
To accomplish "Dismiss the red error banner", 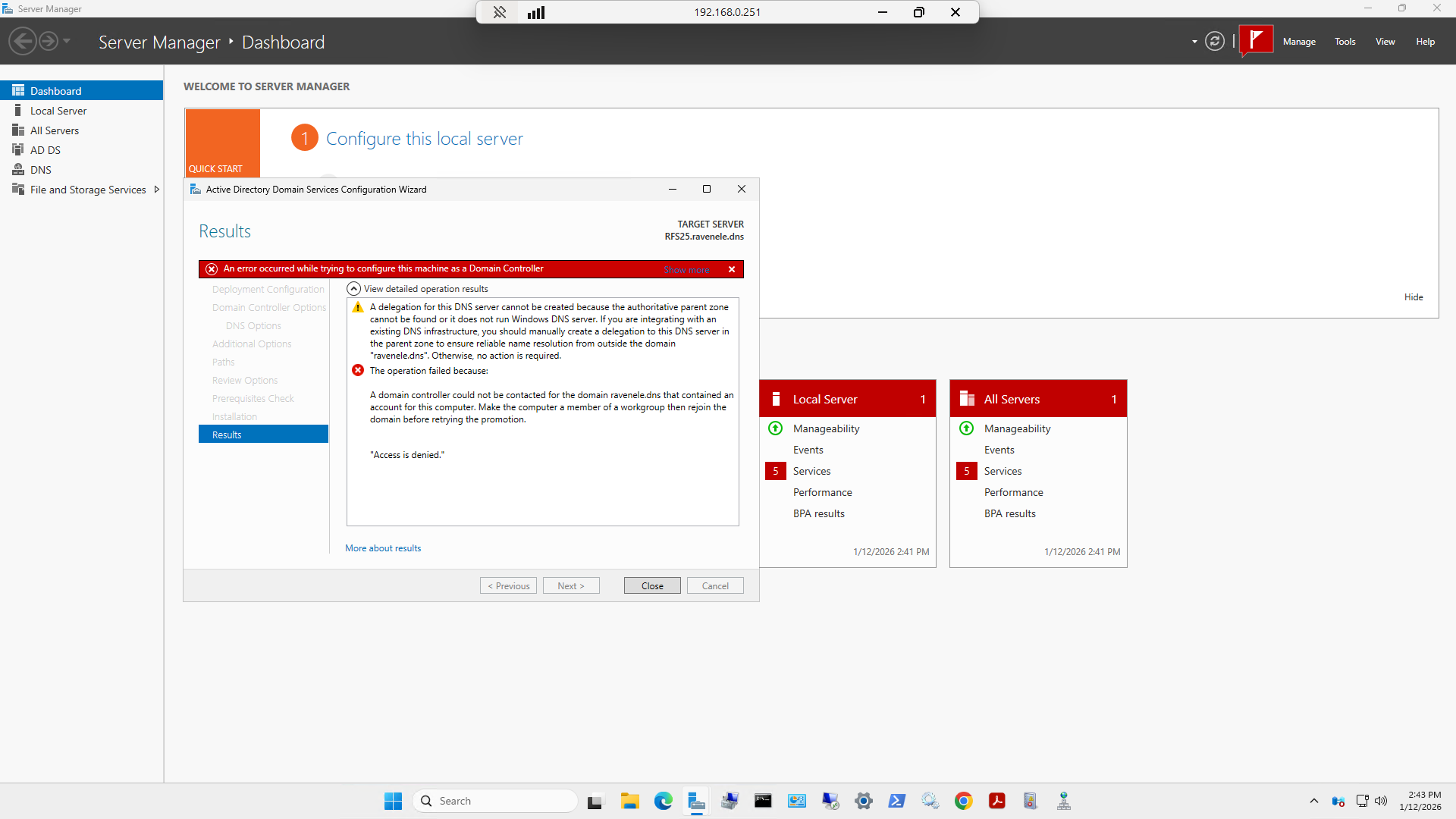I will (732, 269).
